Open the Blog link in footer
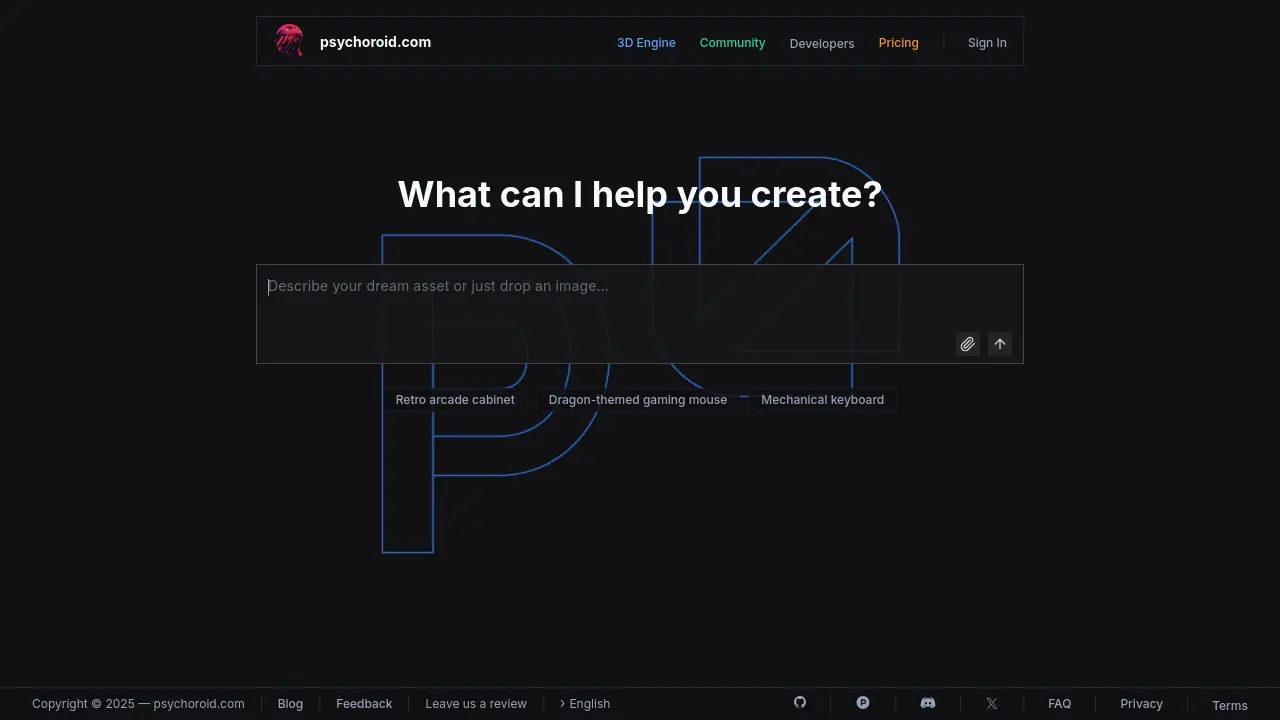Image resolution: width=1280 pixels, height=720 pixels. [x=290, y=704]
